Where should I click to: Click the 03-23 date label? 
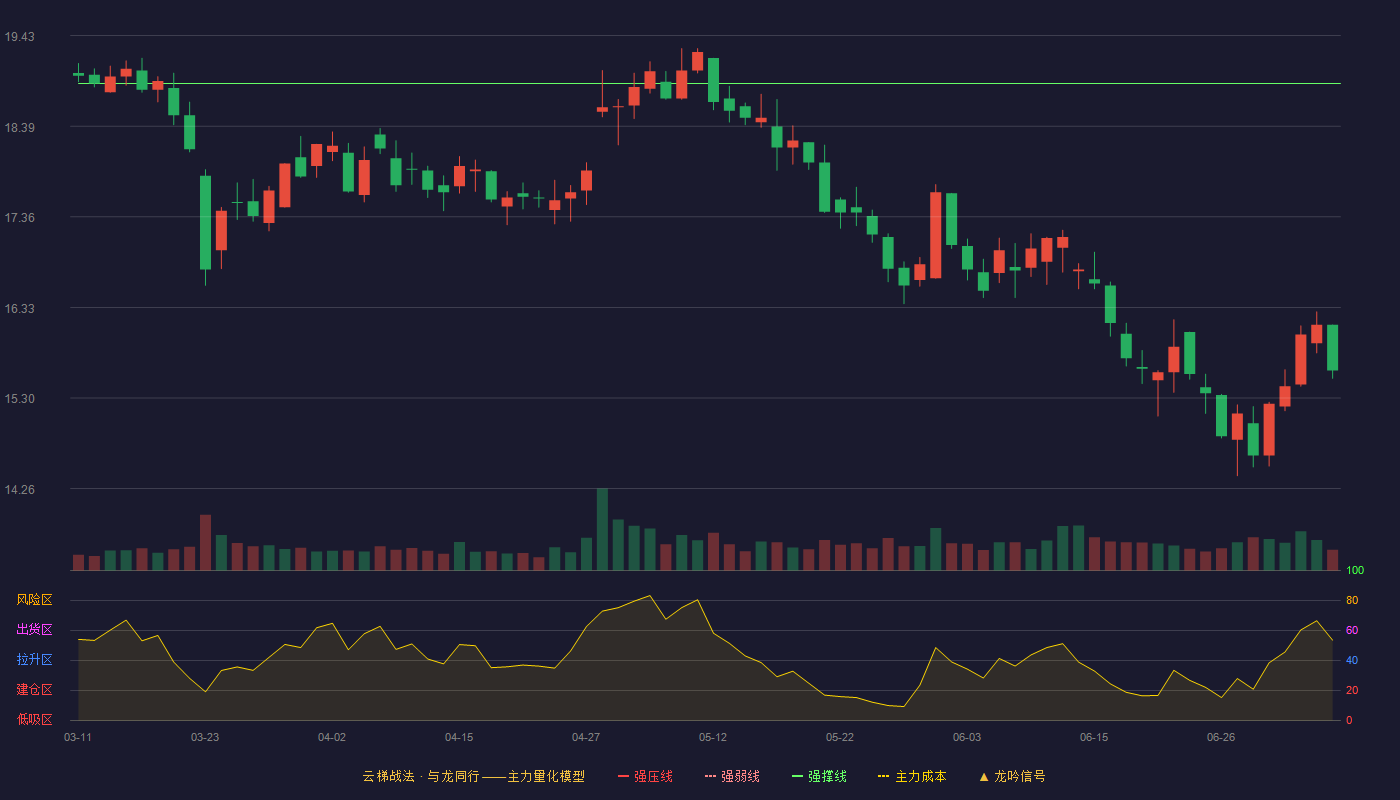(x=205, y=737)
